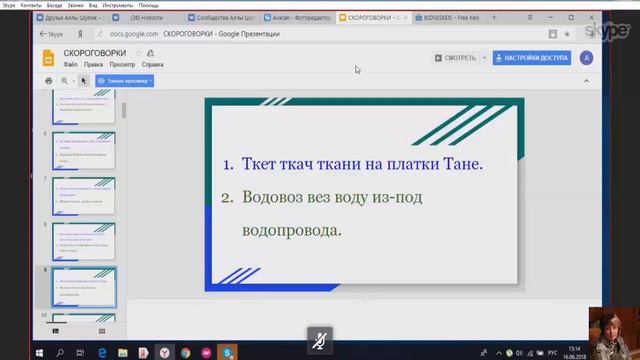Open the zoom tool dropdown arrow

tap(73, 81)
